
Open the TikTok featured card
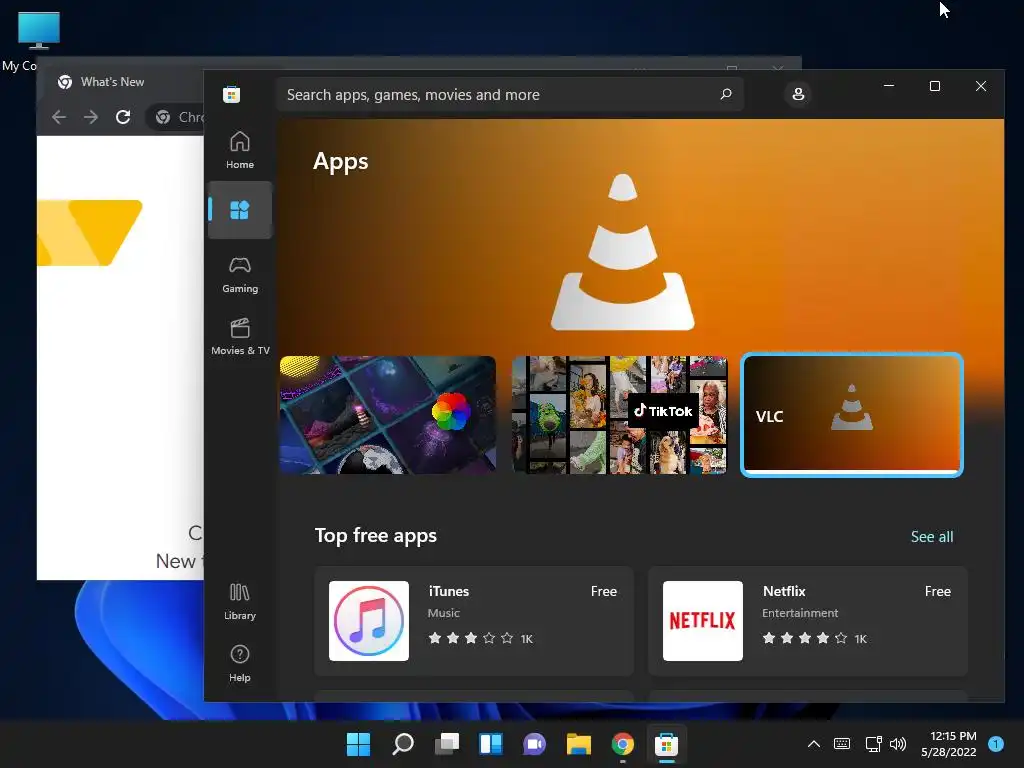click(619, 415)
